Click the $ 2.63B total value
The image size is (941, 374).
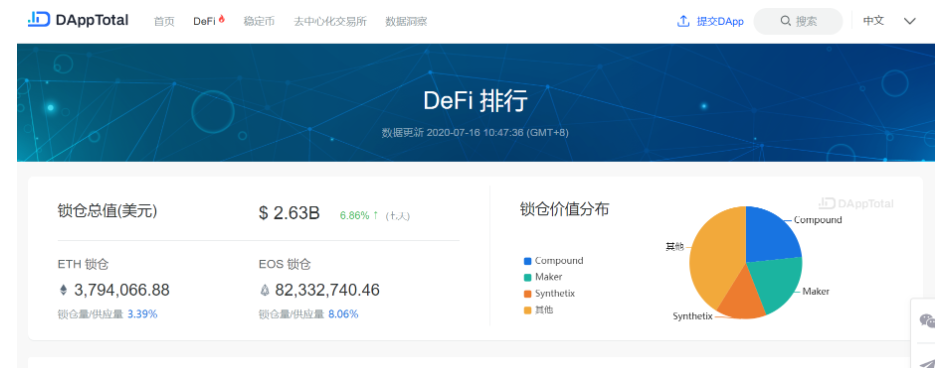[x=289, y=213]
